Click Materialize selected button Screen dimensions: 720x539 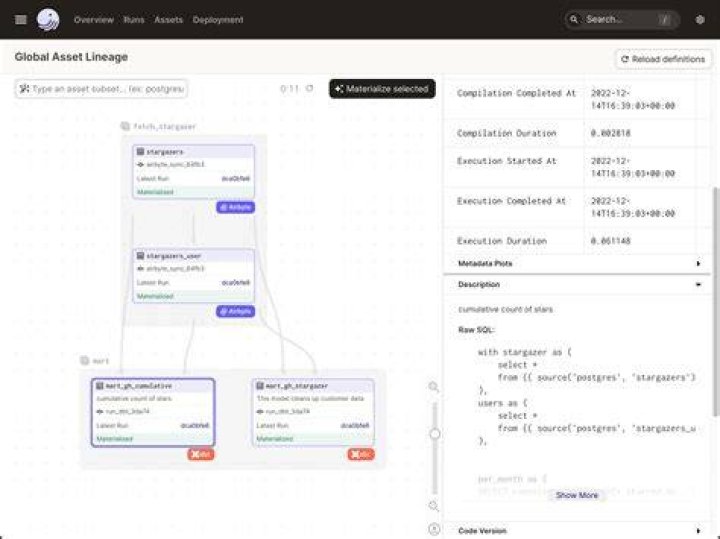point(382,89)
